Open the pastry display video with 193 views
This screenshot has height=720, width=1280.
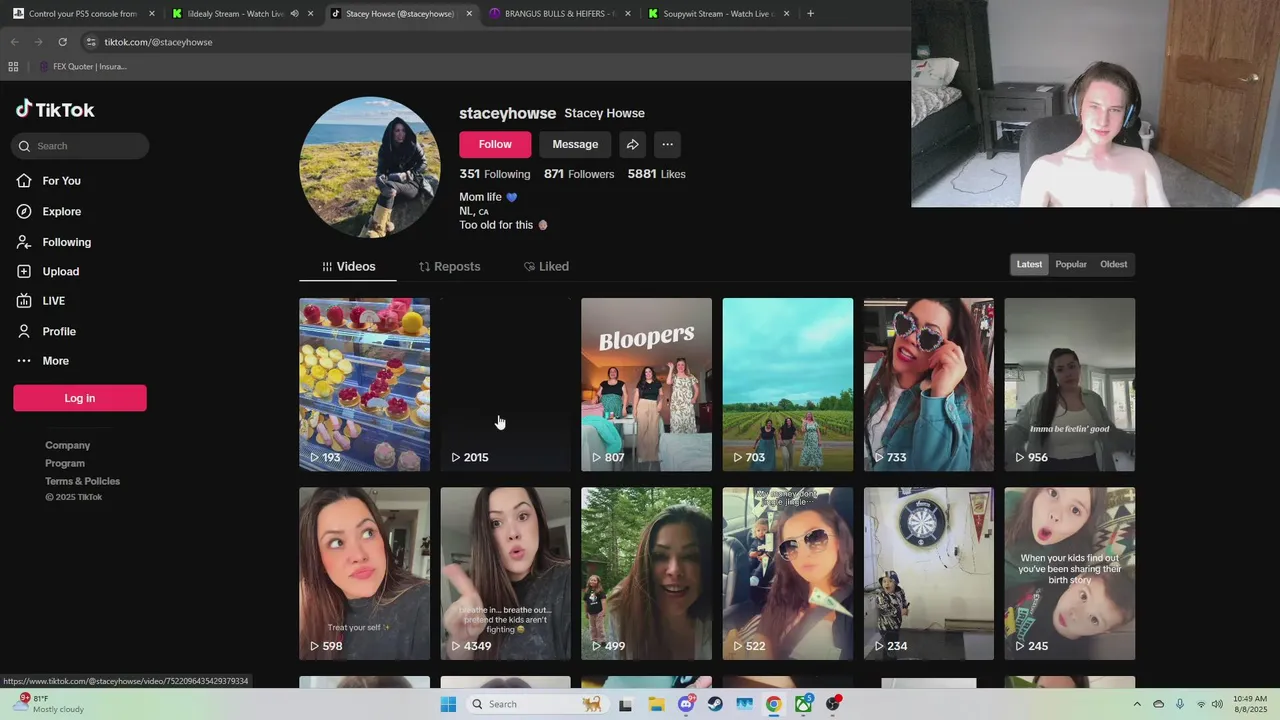[x=364, y=384]
